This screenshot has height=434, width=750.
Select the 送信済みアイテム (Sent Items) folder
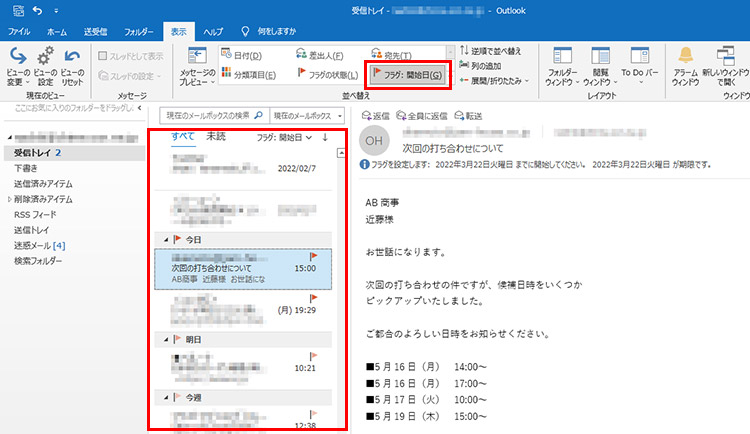44,185
